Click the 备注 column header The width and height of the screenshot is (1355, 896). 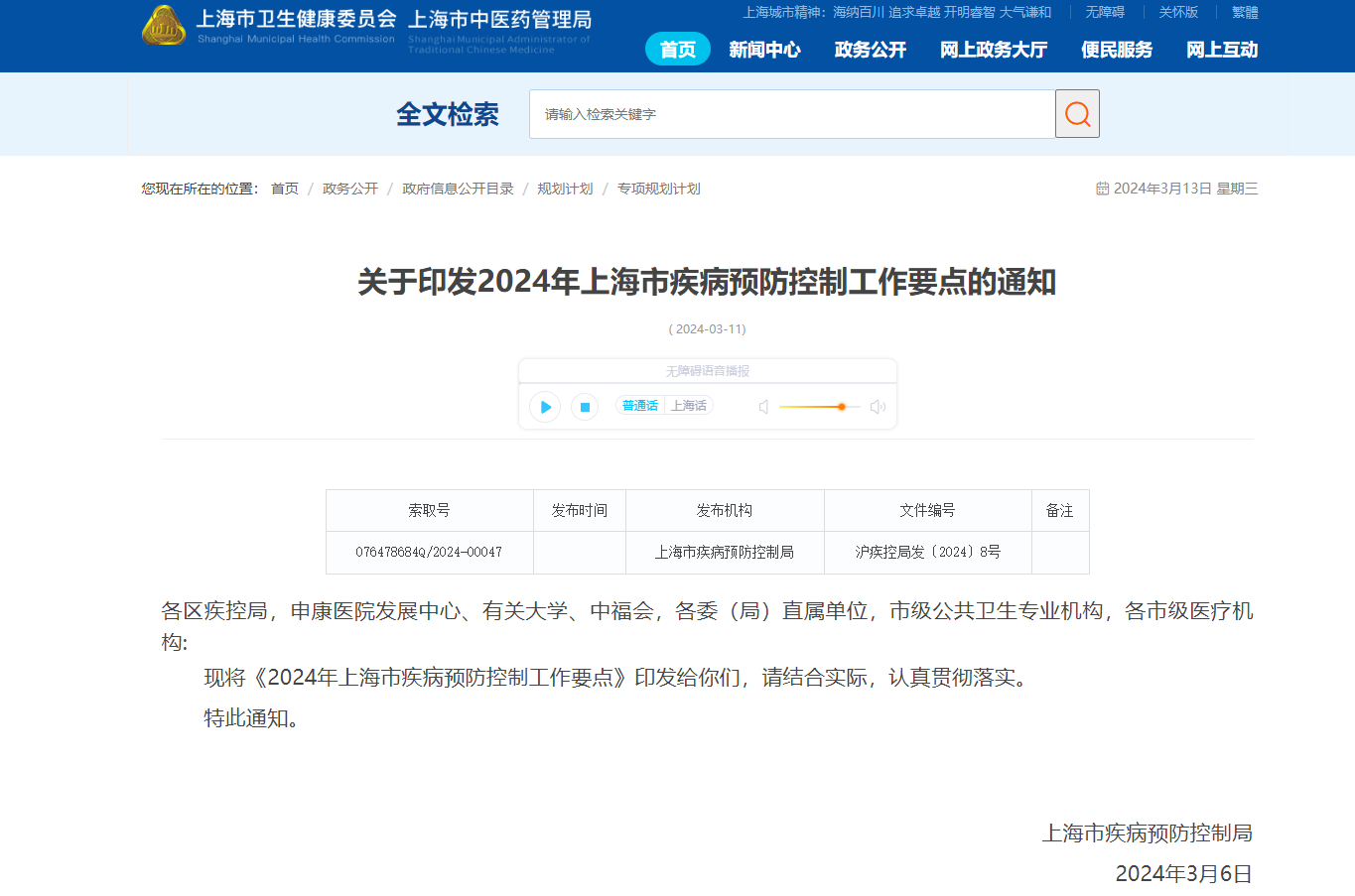coord(1060,510)
